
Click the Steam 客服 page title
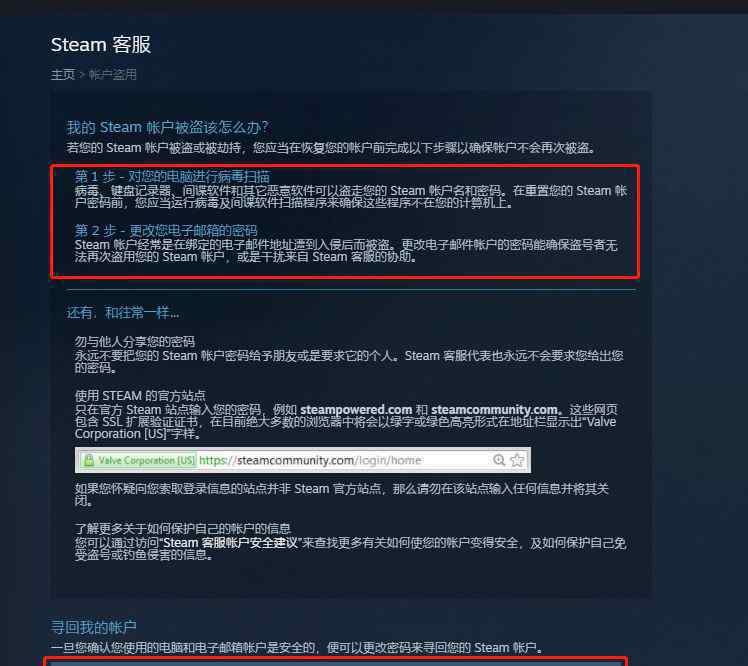click(101, 45)
